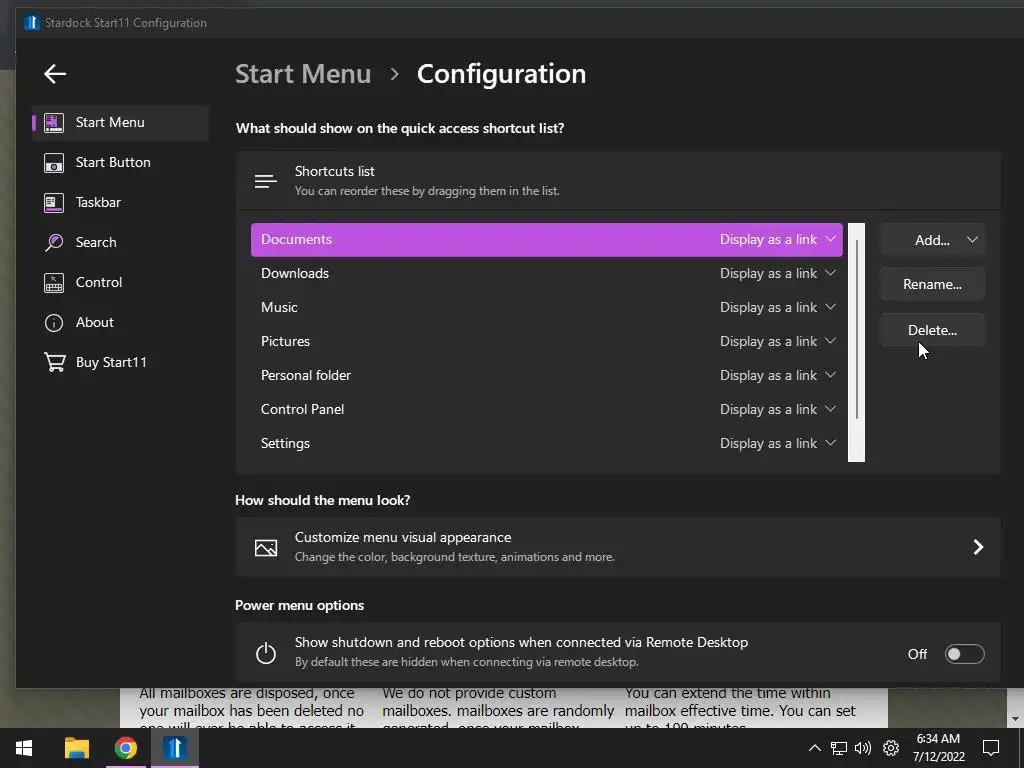Click the Start Menu breadcrumb link
Viewport: 1024px width, 768px height.
[x=303, y=74]
